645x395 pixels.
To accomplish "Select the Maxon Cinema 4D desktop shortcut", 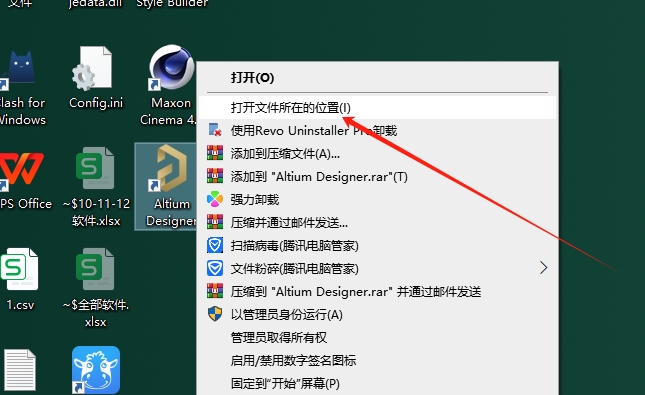I will pyautogui.click(x=172, y=67).
